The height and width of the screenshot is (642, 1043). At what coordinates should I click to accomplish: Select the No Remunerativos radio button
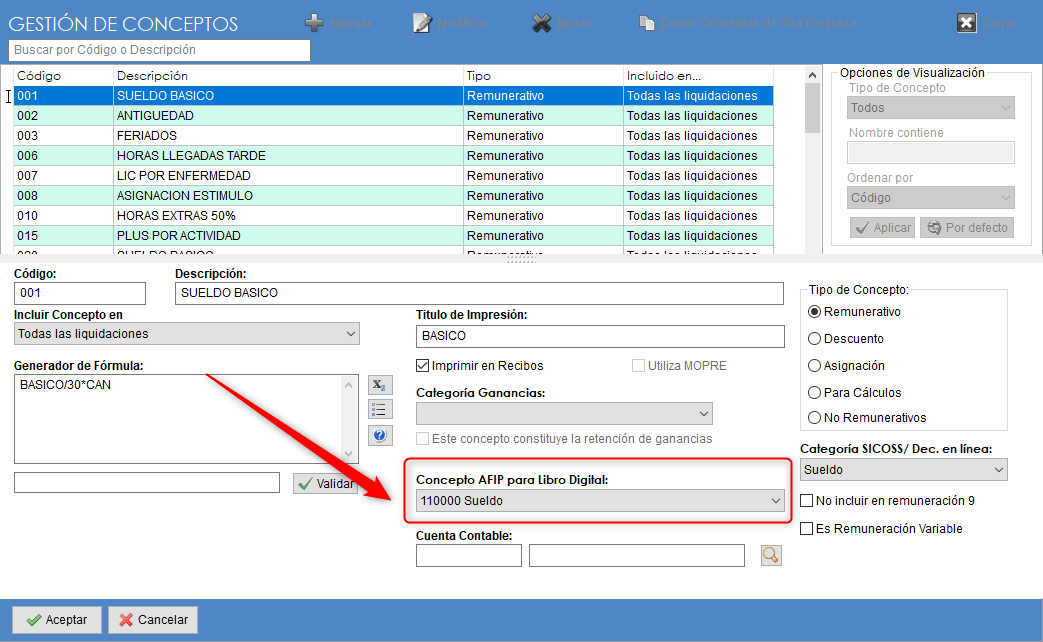[814, 418]
